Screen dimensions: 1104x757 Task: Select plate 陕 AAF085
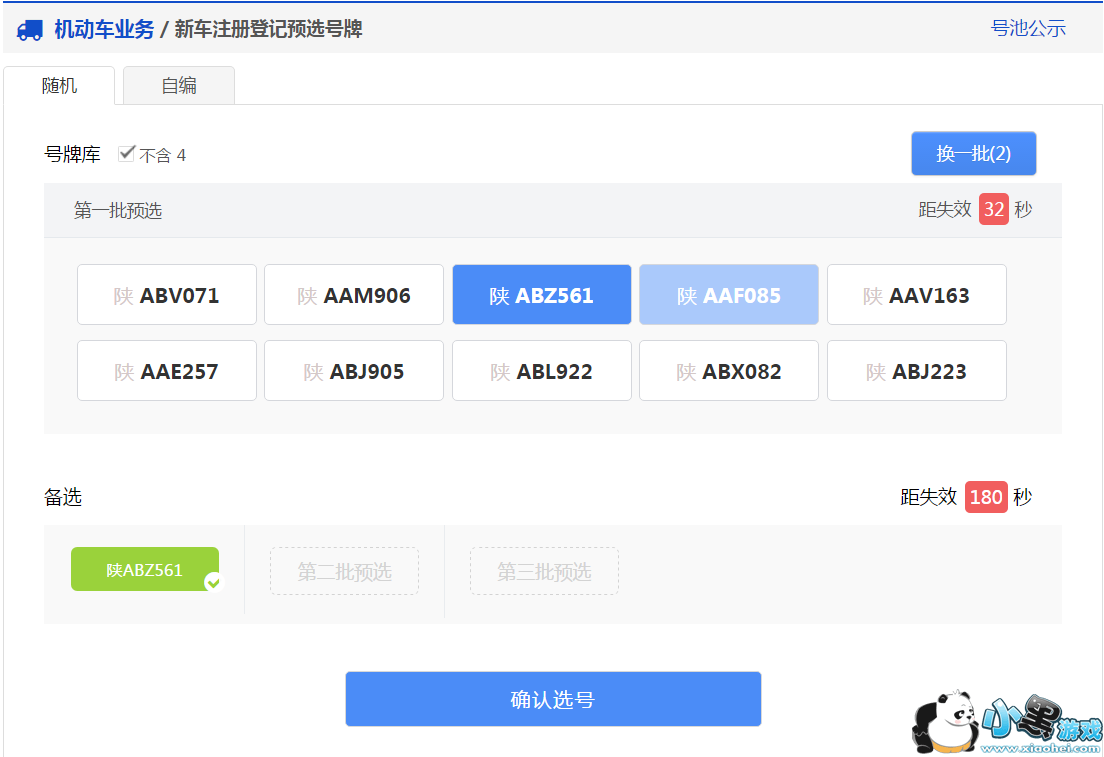point(729,295)
